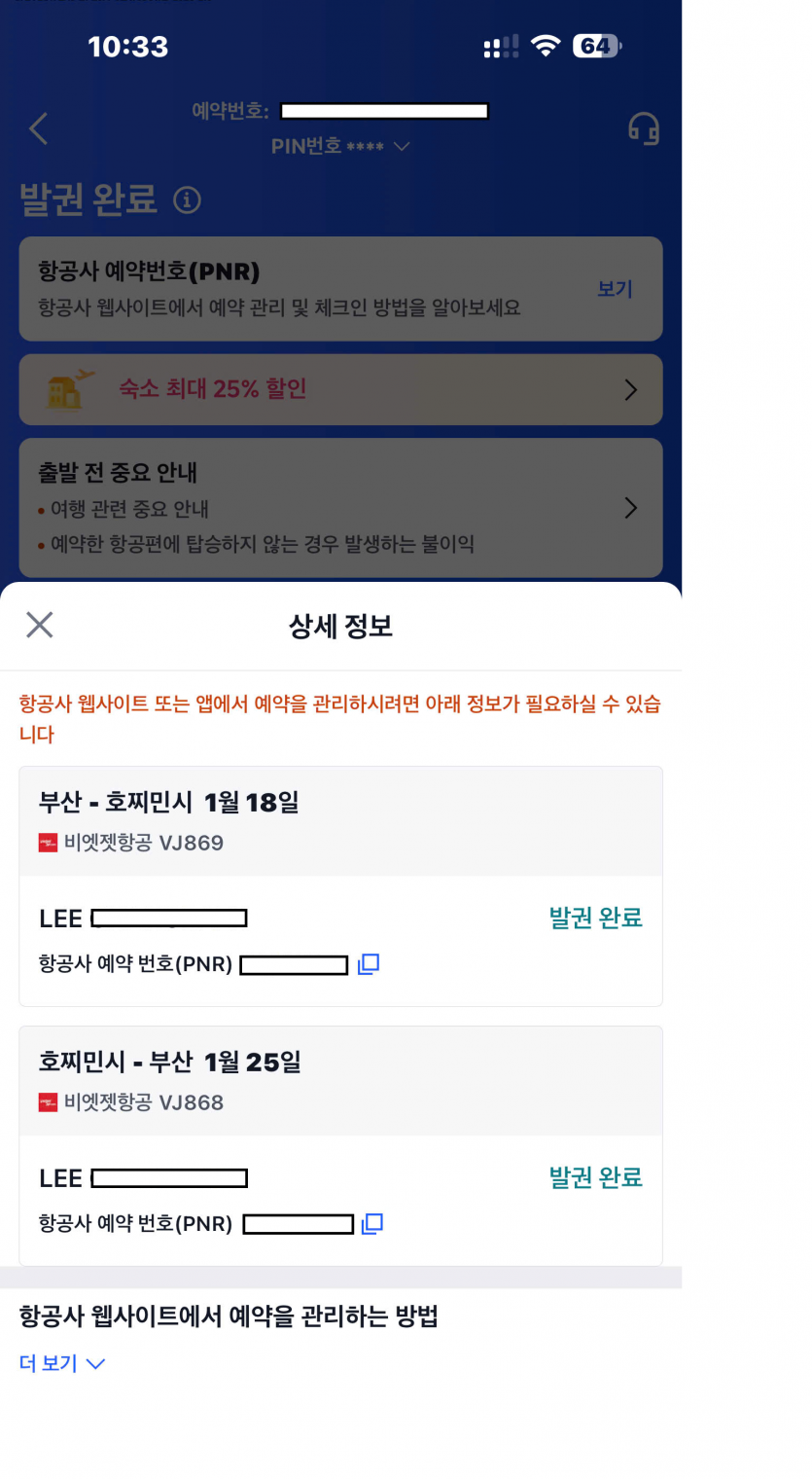Copy PNR for 부산 - 호찌민시 flight
The image size is (812, 1479).
pyautogui.click(x=369, y=964)
